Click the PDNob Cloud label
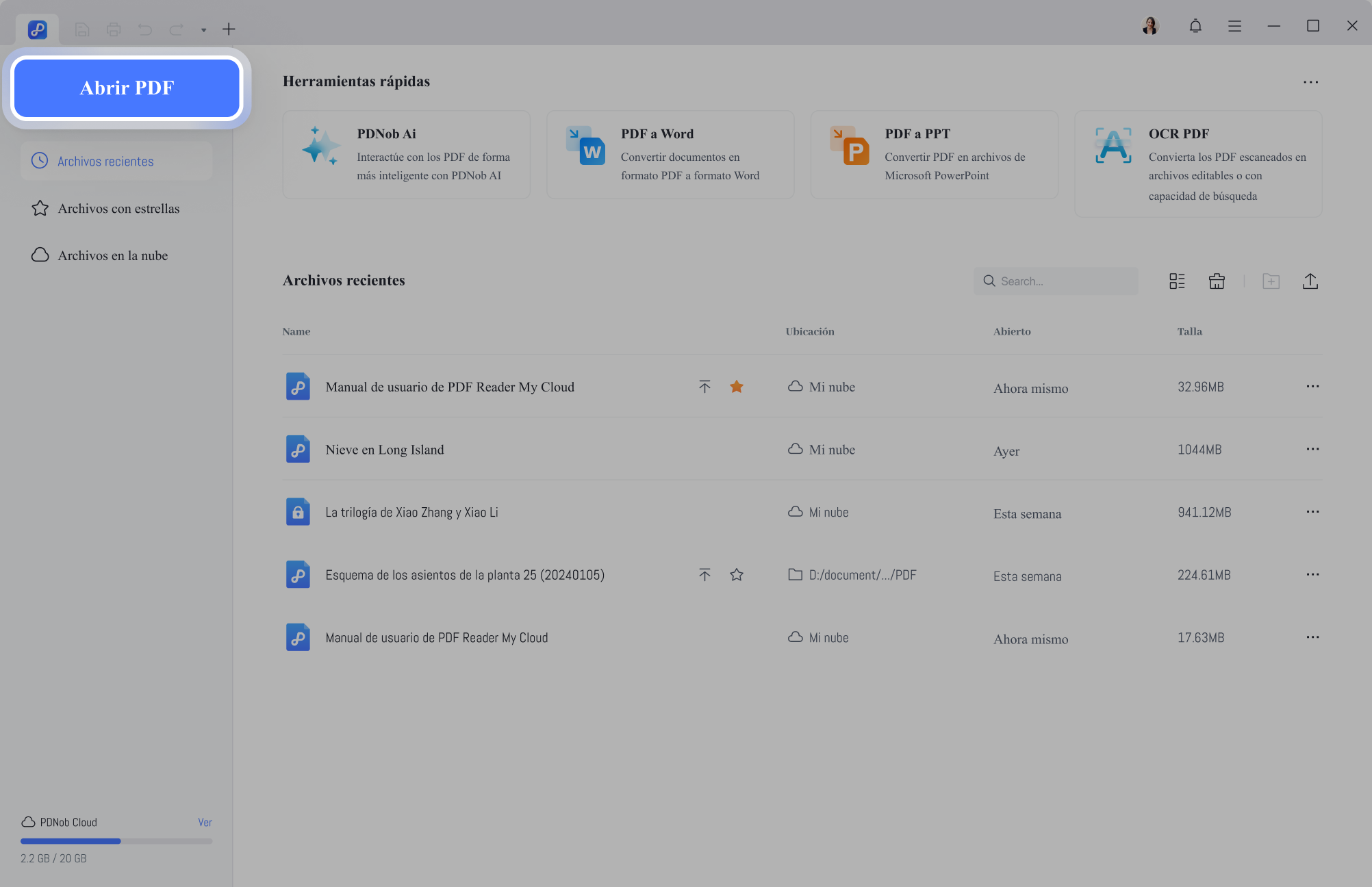The width and height of the screenshot is (1372, 887). coord(68,822)
